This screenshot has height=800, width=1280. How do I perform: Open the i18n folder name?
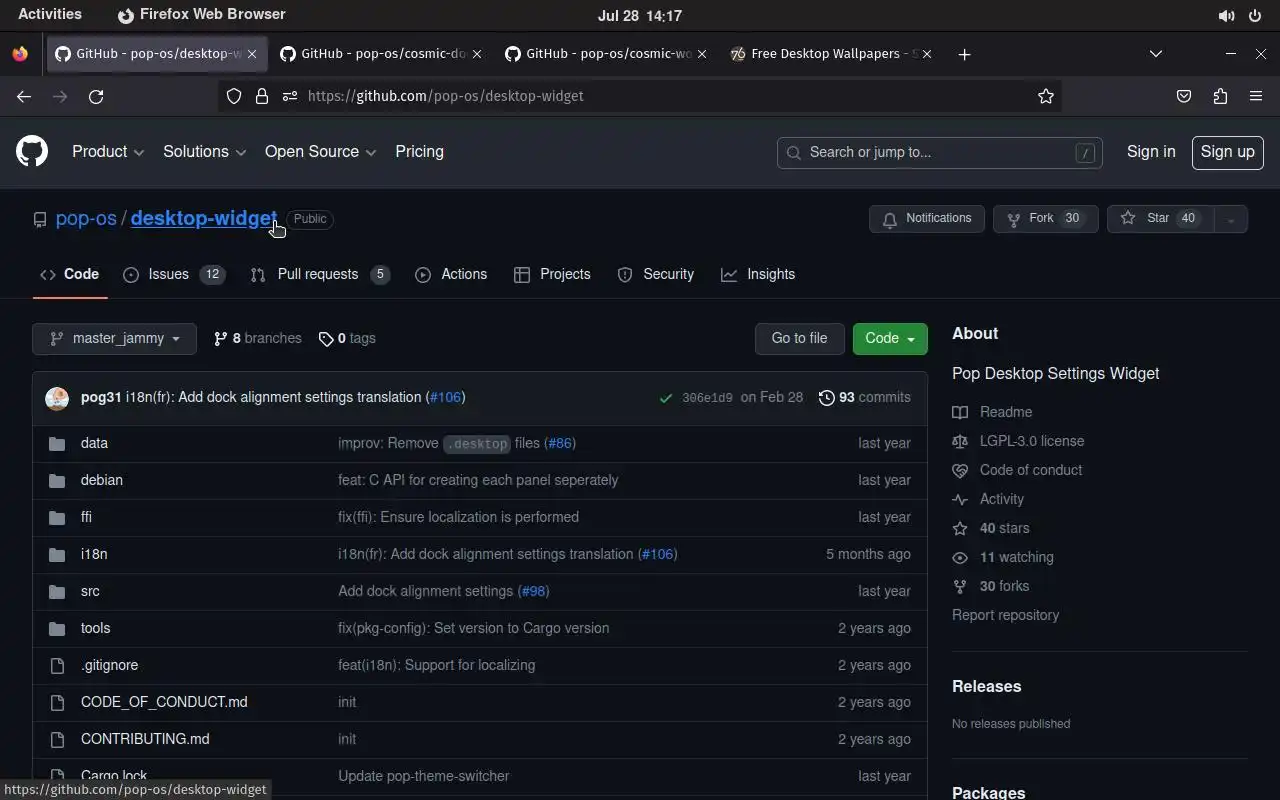tap(94, 554)
